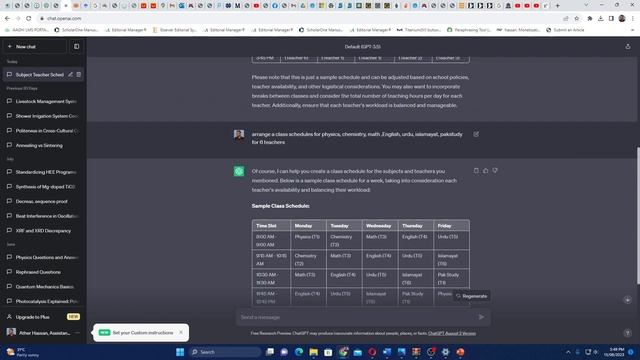This screenshot has height=360, width=640.
Task: Open PowerPoint from the taskbar
Action: click(x=460, y=352)
